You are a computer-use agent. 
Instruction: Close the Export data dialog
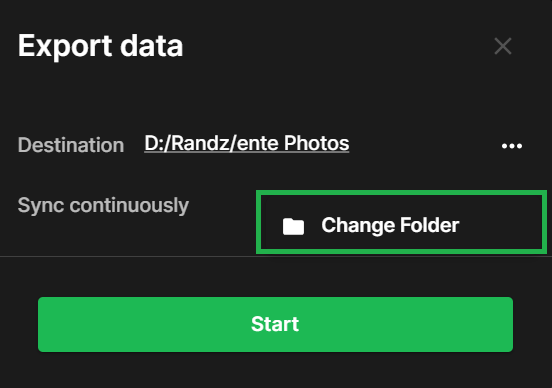pos(503,46)
